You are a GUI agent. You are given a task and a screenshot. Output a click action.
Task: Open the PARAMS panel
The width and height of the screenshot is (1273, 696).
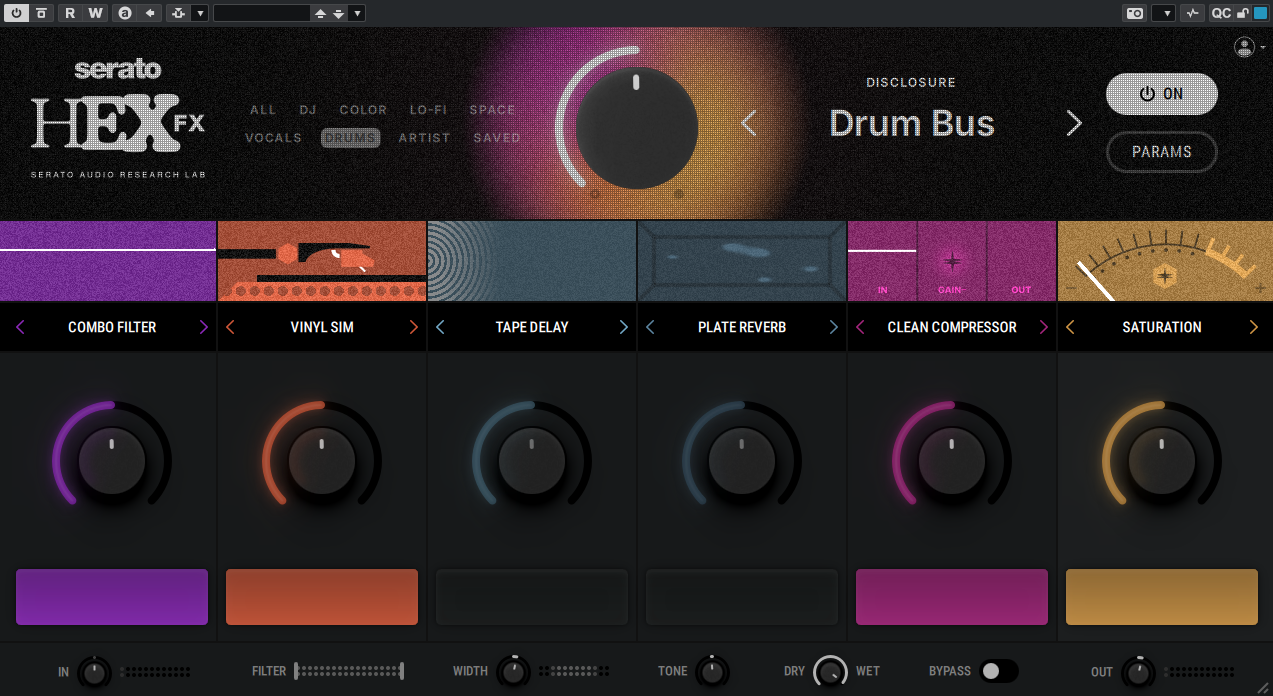(x=1161, y=152)
